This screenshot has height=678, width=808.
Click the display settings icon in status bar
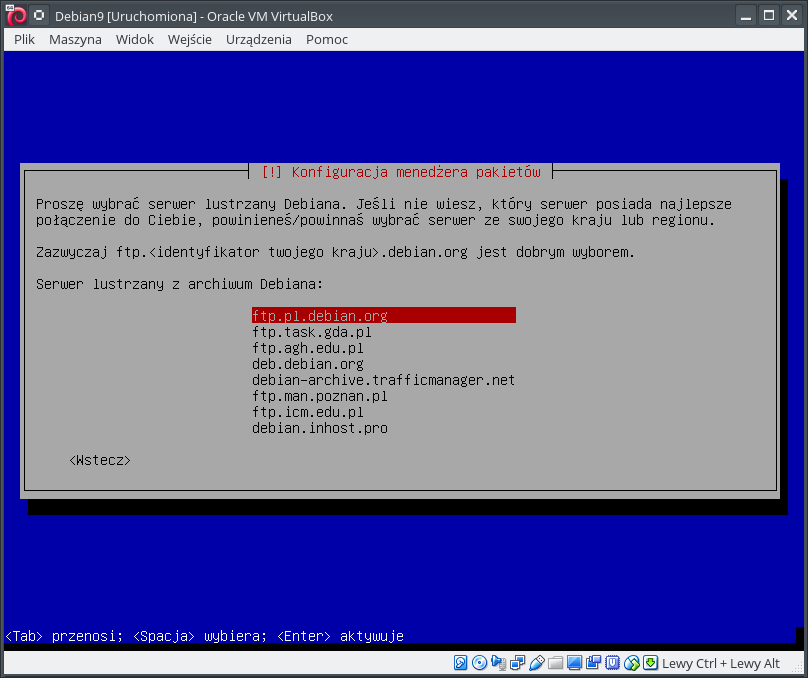click(x=574, y=663)
